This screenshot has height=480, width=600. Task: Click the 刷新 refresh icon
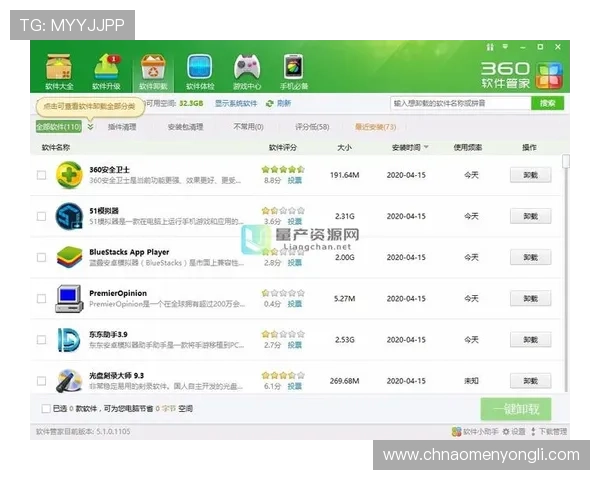click(270, 104)
